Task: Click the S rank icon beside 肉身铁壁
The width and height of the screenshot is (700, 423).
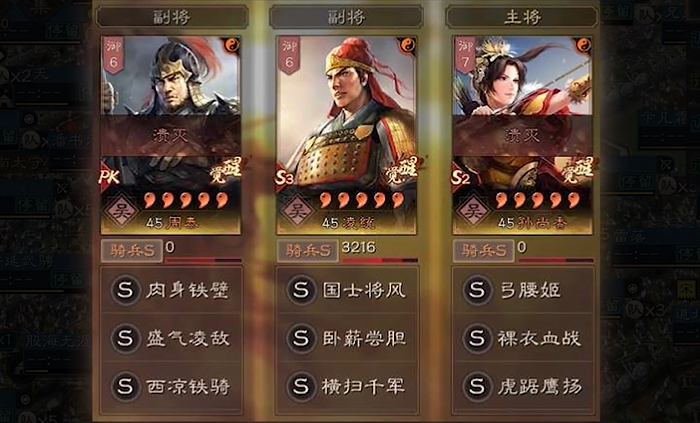Action: pyautogui.click(x=125, y=290)
